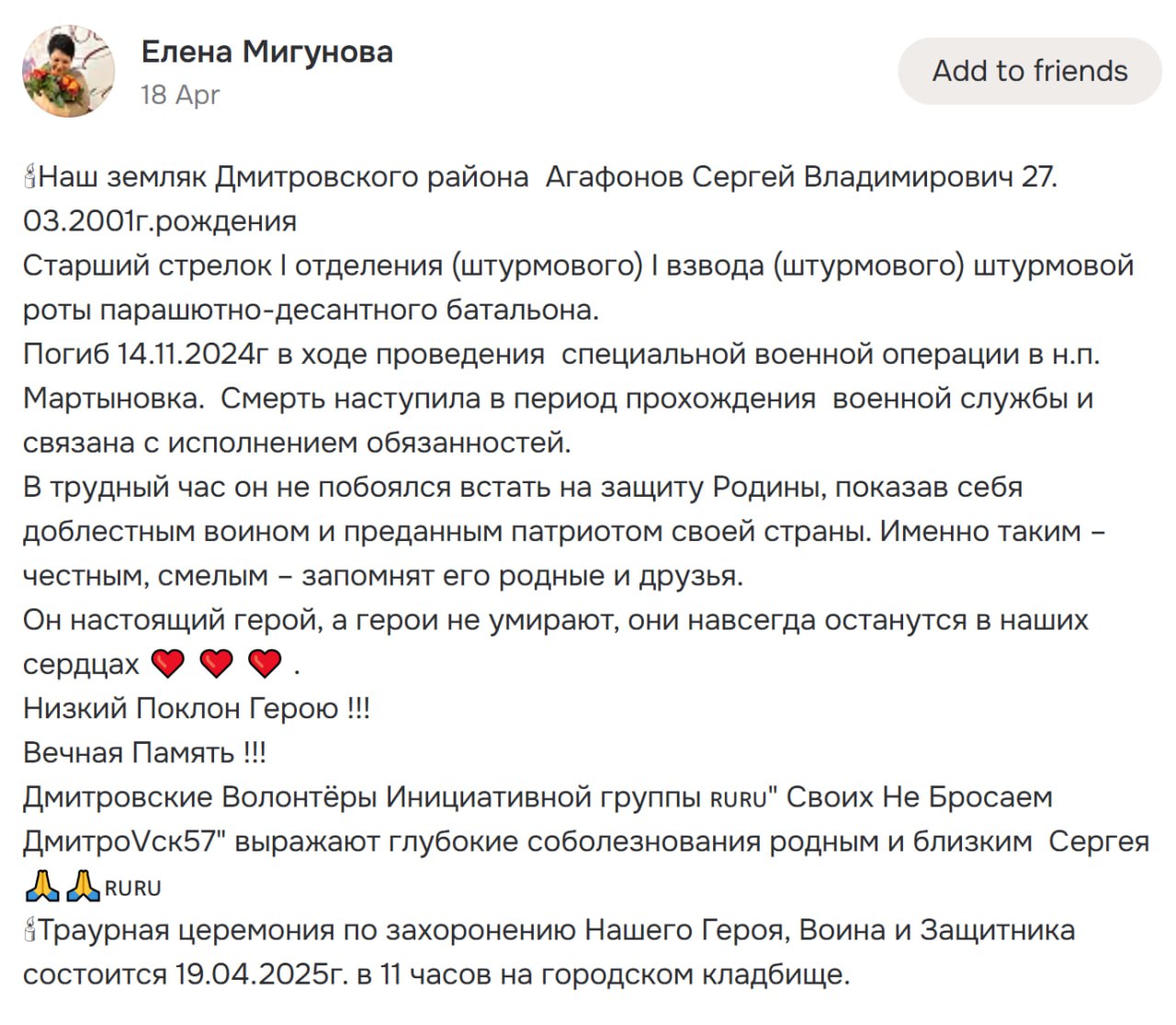The width and height of the screenshot is (1176, 1025).
Task: Click the RU flag before Своих Не Бросаем
Action: point(738,799)
